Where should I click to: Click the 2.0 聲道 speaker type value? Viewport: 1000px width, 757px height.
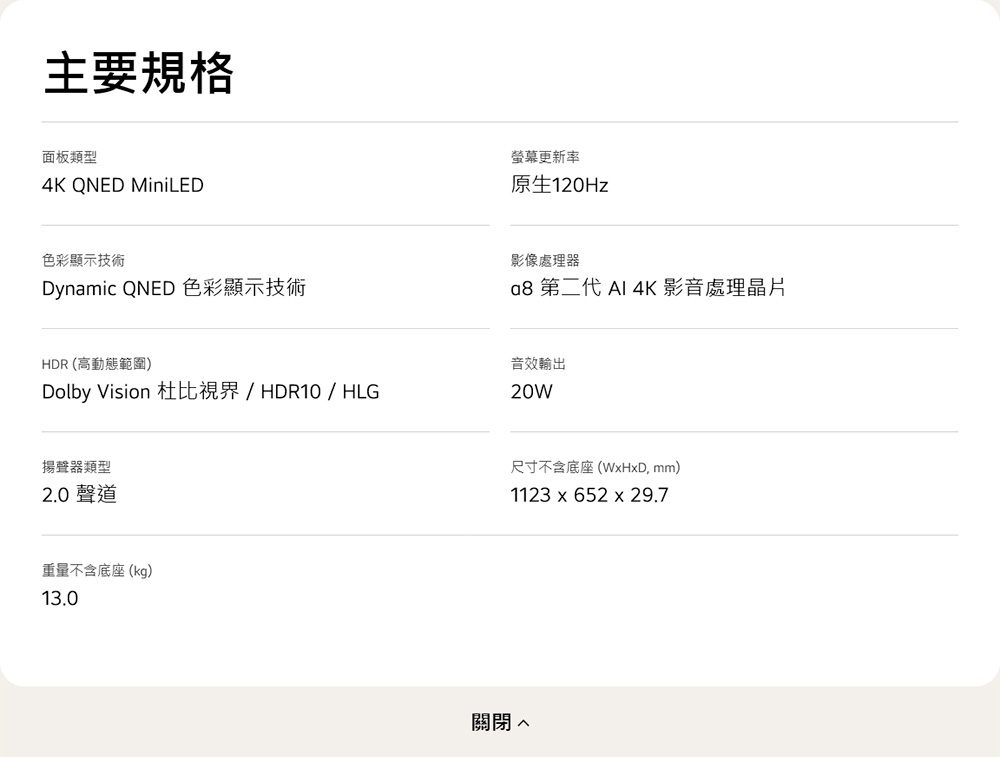(79, 495)
